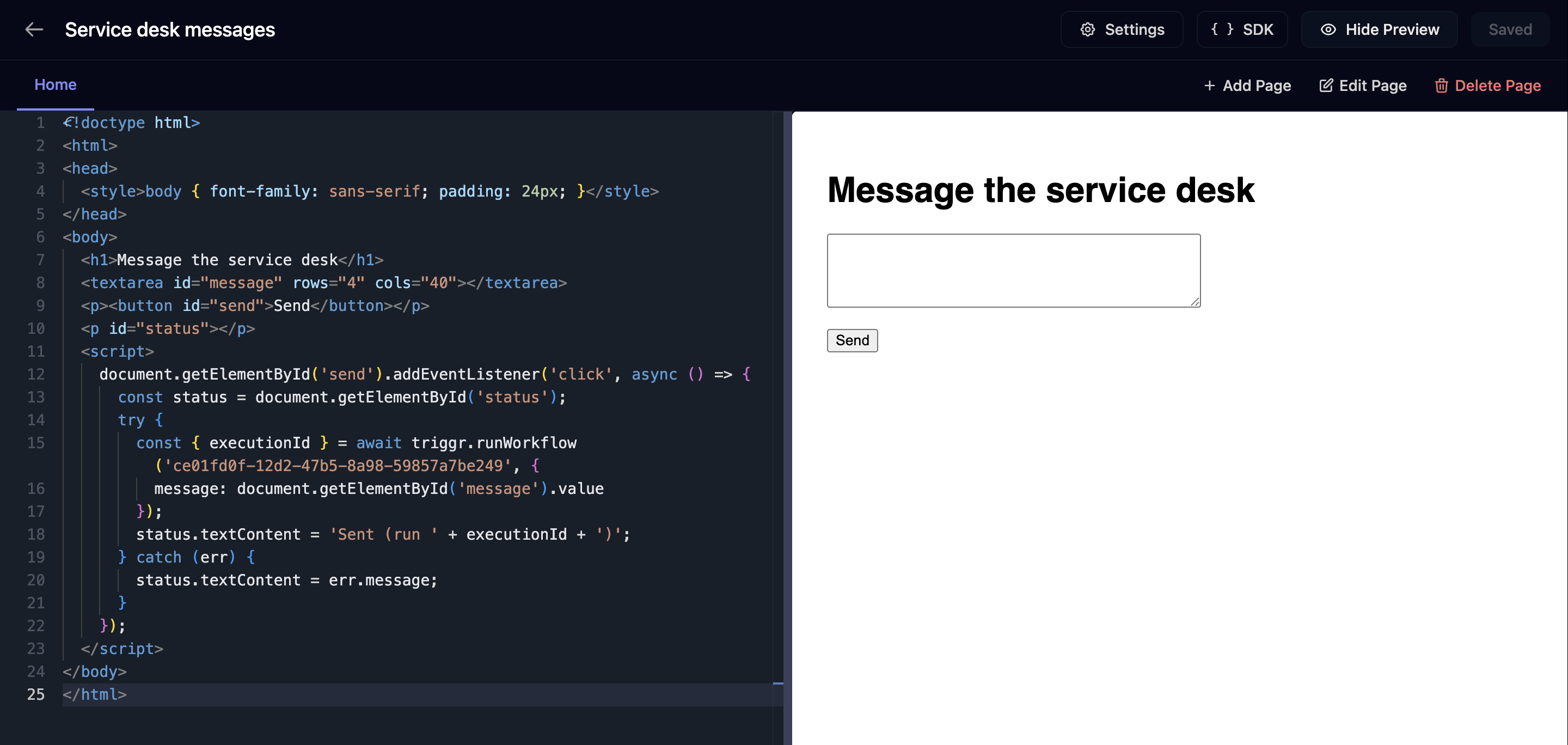Click line number 12 in gutter

pos(35,374)
